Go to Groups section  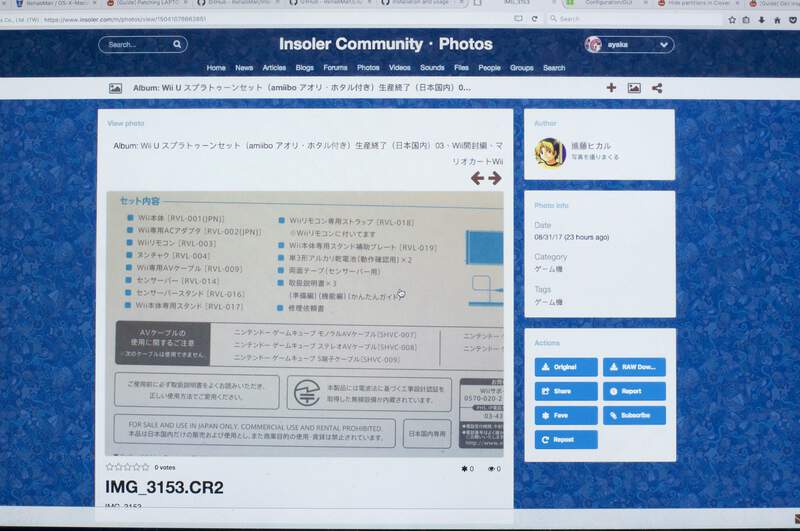(x=521, y=67)
